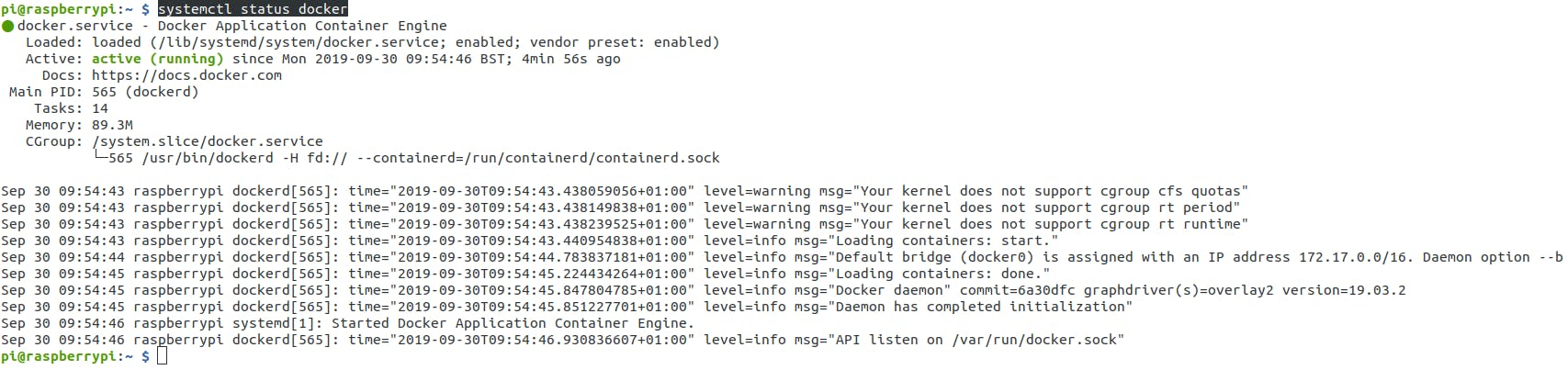This screenshot has width=1568, height=370.
Task: Click 'Daemon has completed initialization' message
Action: coord(983,307)
